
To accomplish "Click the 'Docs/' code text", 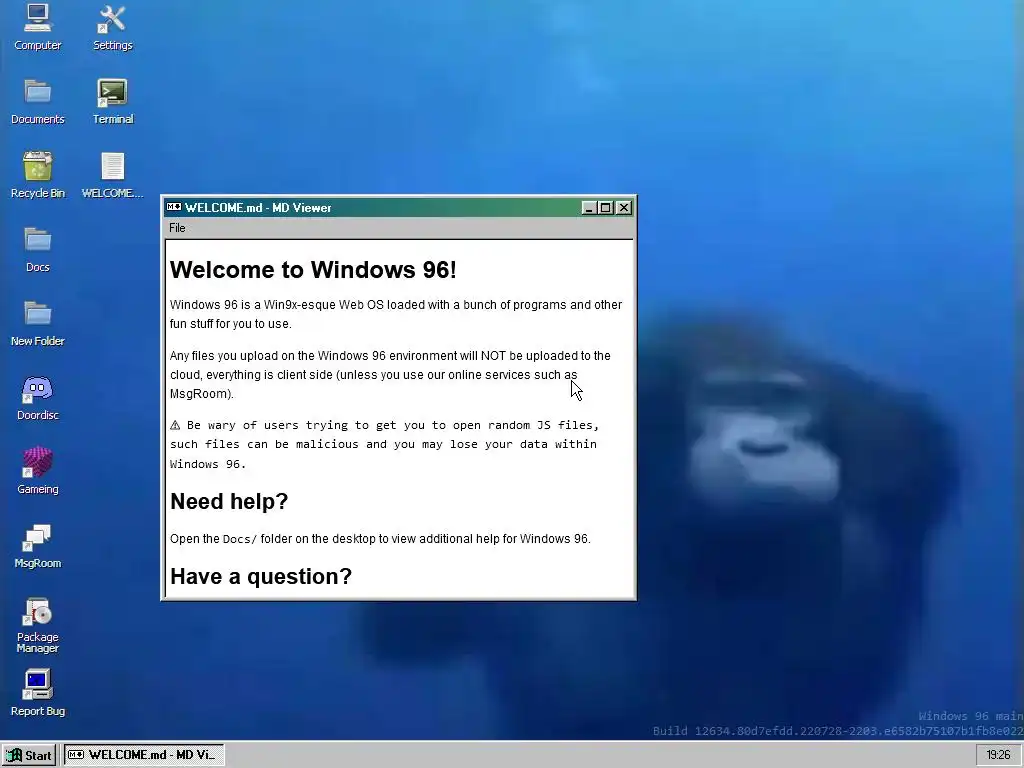I will [x=240, y=539].
